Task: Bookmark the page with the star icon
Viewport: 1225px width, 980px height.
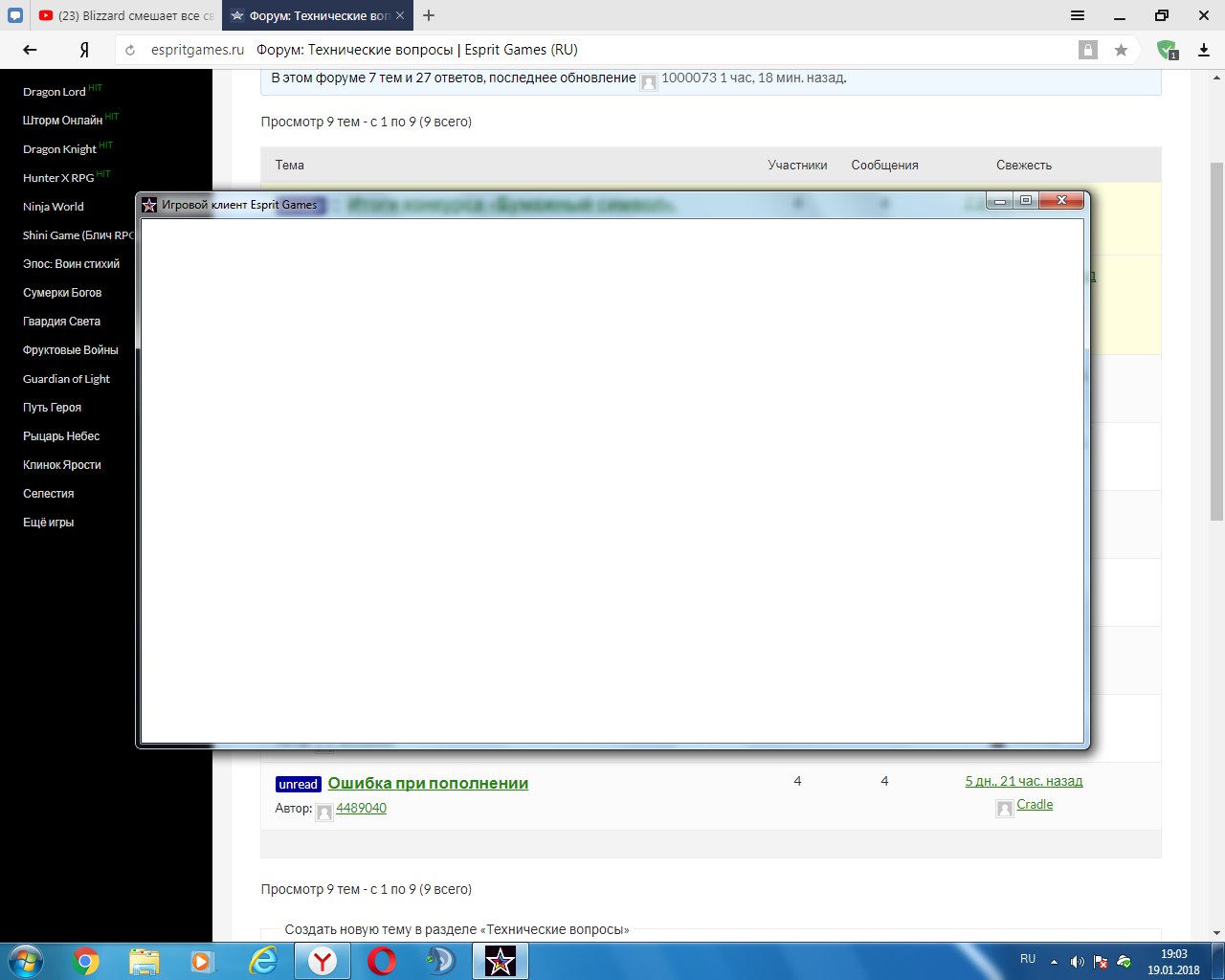Action: coord(1121,50)
